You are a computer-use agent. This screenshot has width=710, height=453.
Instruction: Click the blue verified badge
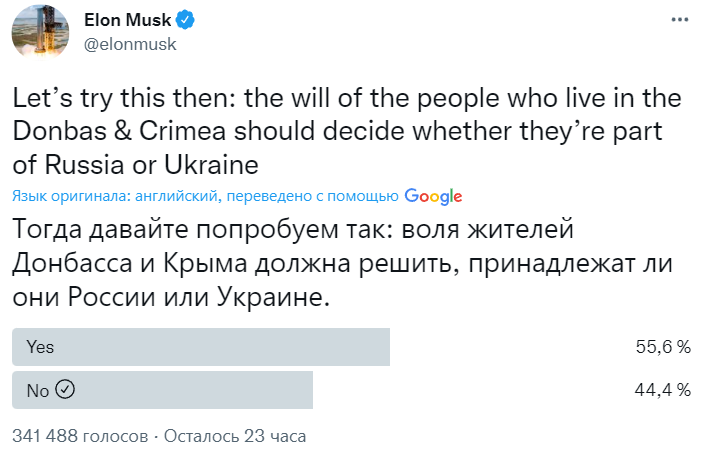(186, 19)
